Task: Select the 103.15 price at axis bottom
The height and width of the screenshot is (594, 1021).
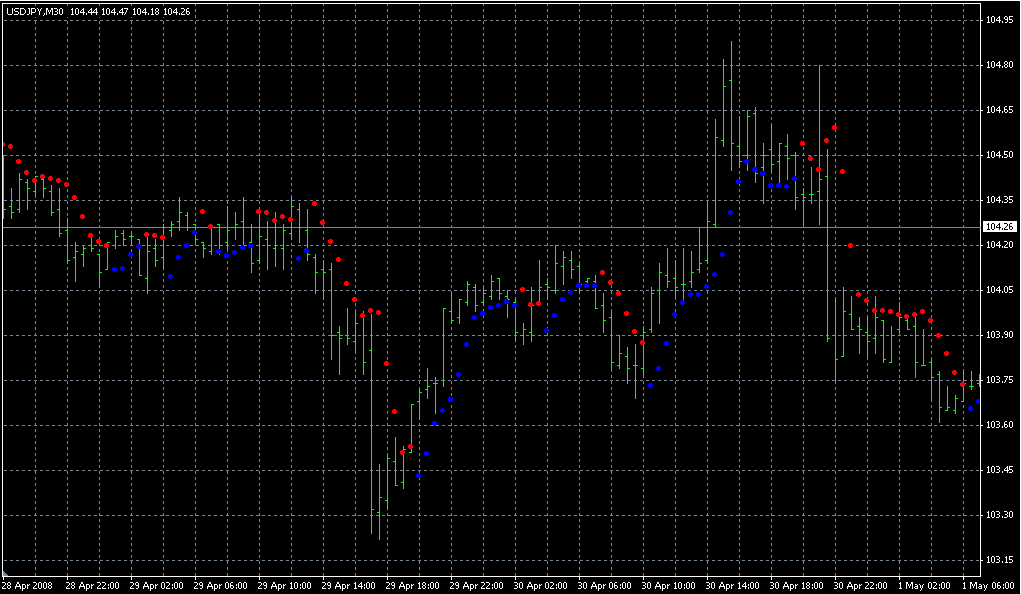Action: tap(999, 560)
